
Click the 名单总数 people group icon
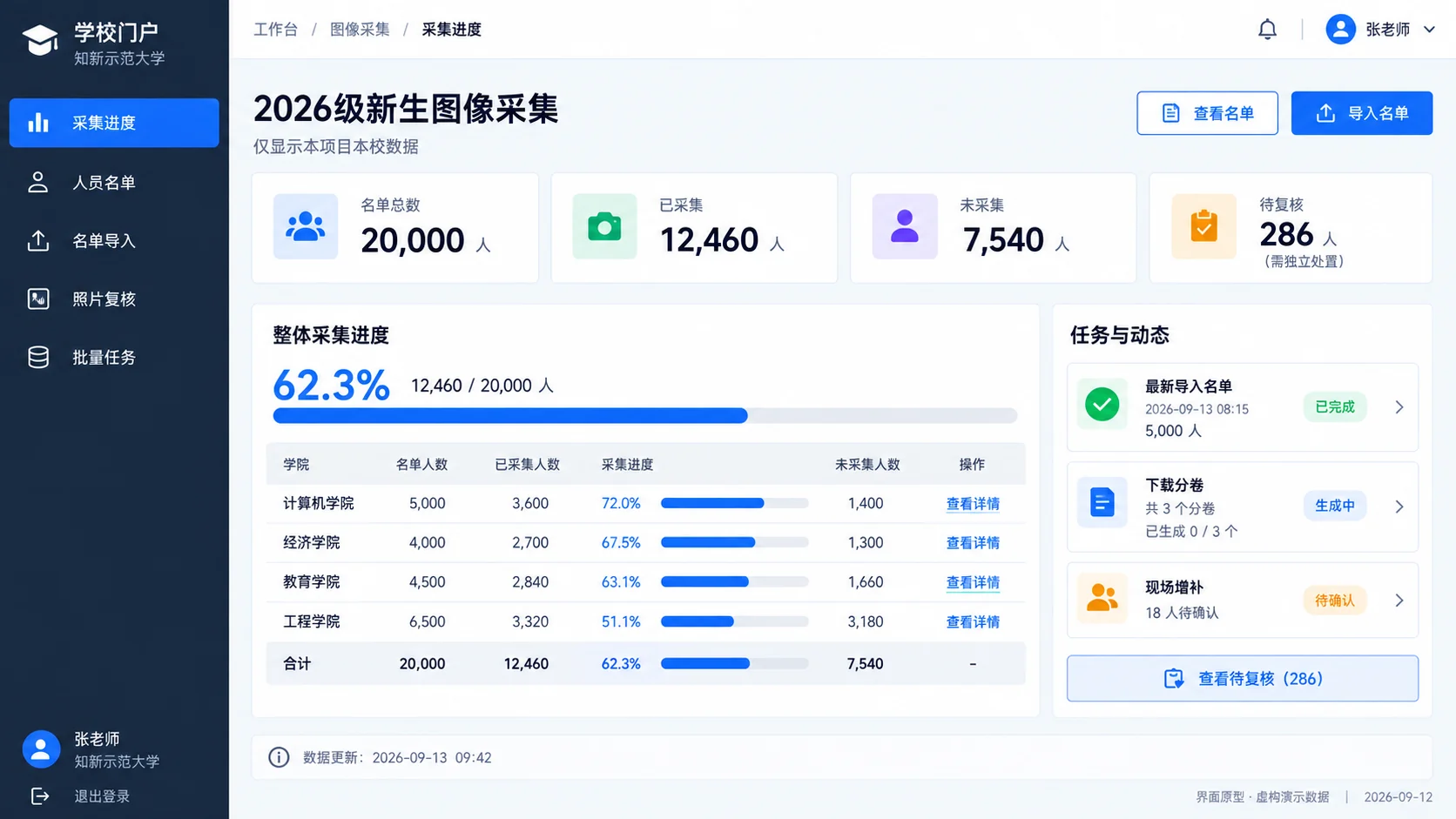306,226
